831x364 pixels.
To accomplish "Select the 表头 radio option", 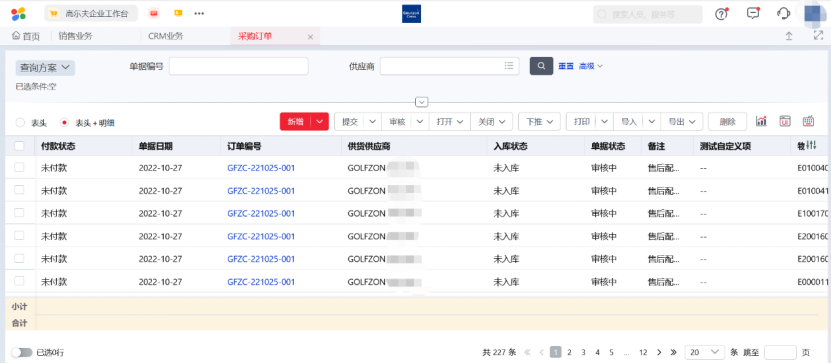I will click(20, 123).
